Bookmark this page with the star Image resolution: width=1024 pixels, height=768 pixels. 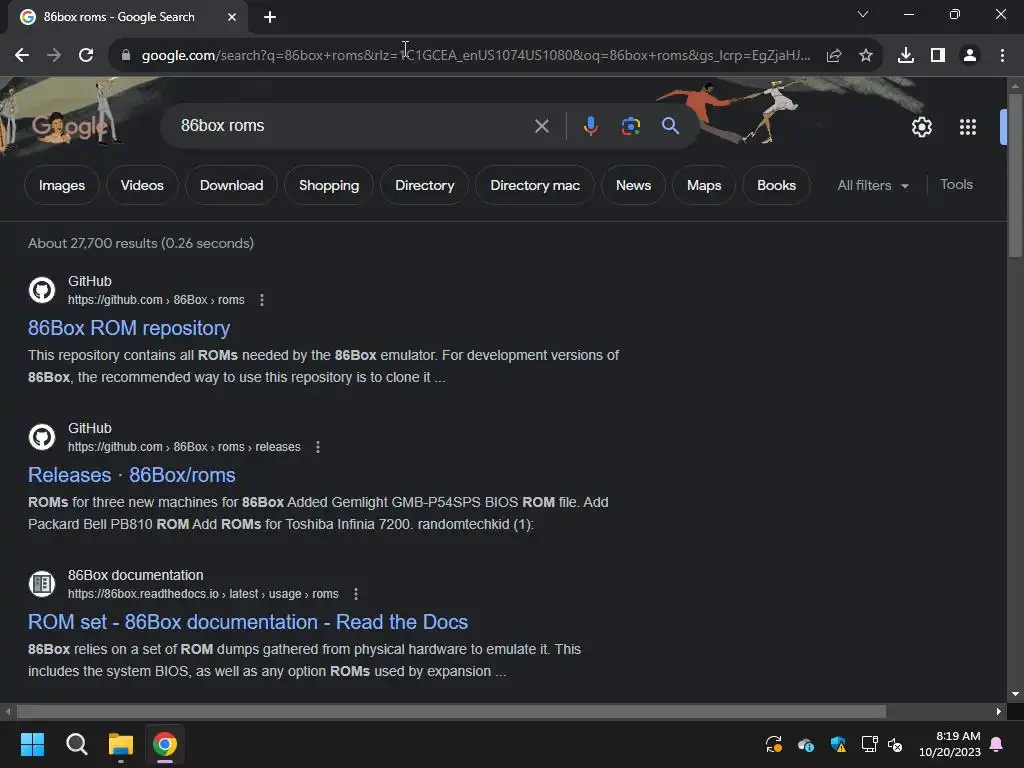tap(866, 56)
